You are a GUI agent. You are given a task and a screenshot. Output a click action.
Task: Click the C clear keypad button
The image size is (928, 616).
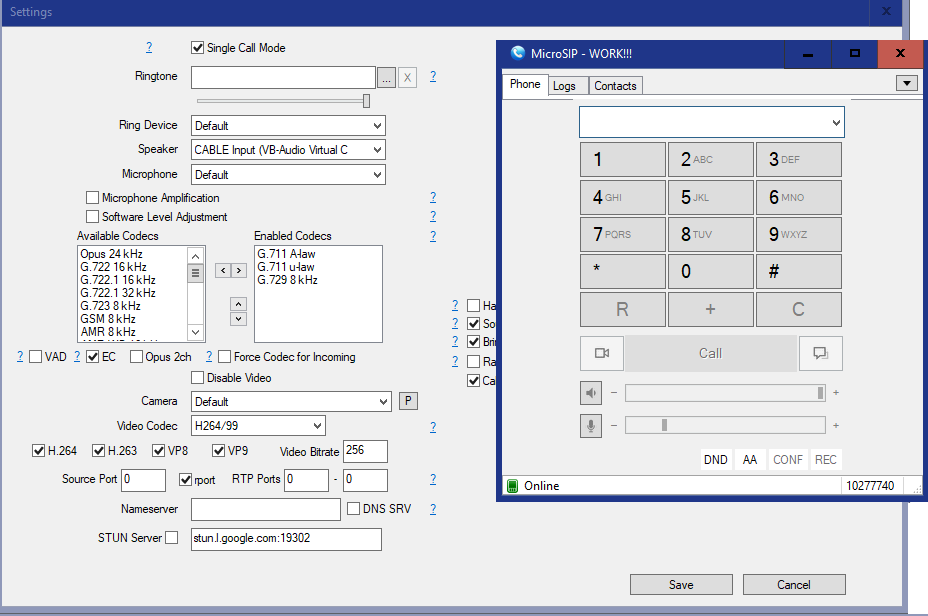(x=799, y=309)
